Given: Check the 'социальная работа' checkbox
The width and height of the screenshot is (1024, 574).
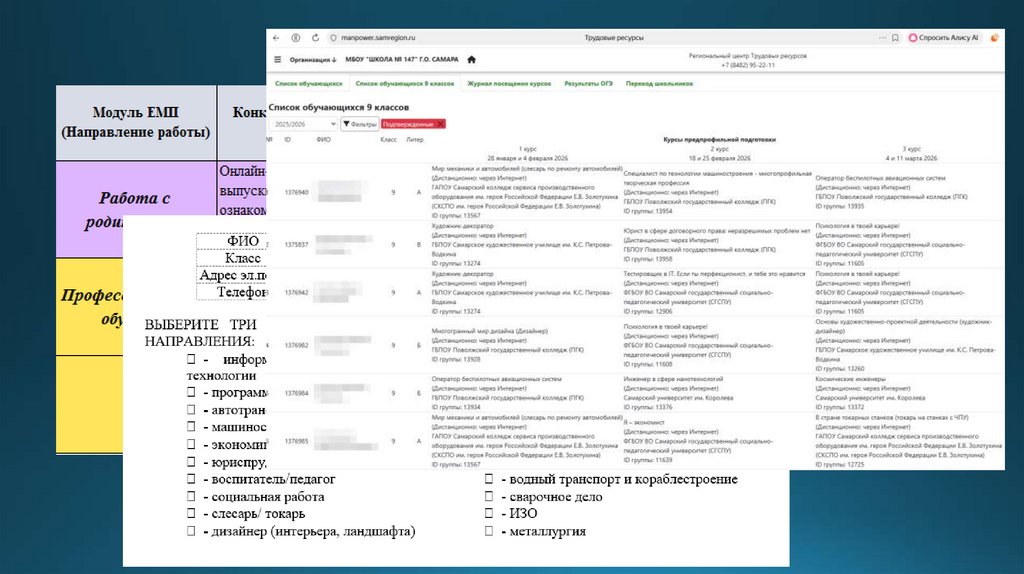Looking at the screenshot, I should [191, 496].
